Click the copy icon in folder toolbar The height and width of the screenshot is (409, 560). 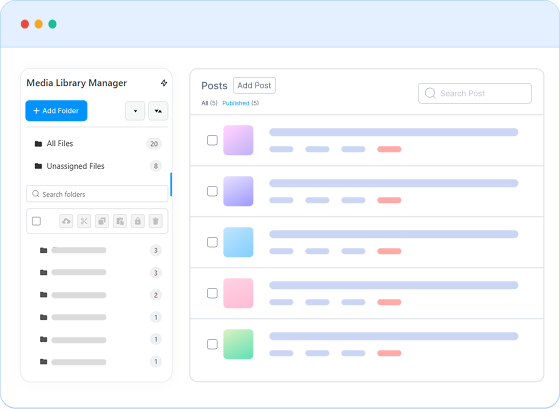pyautogui.click(x=102, y=221)
